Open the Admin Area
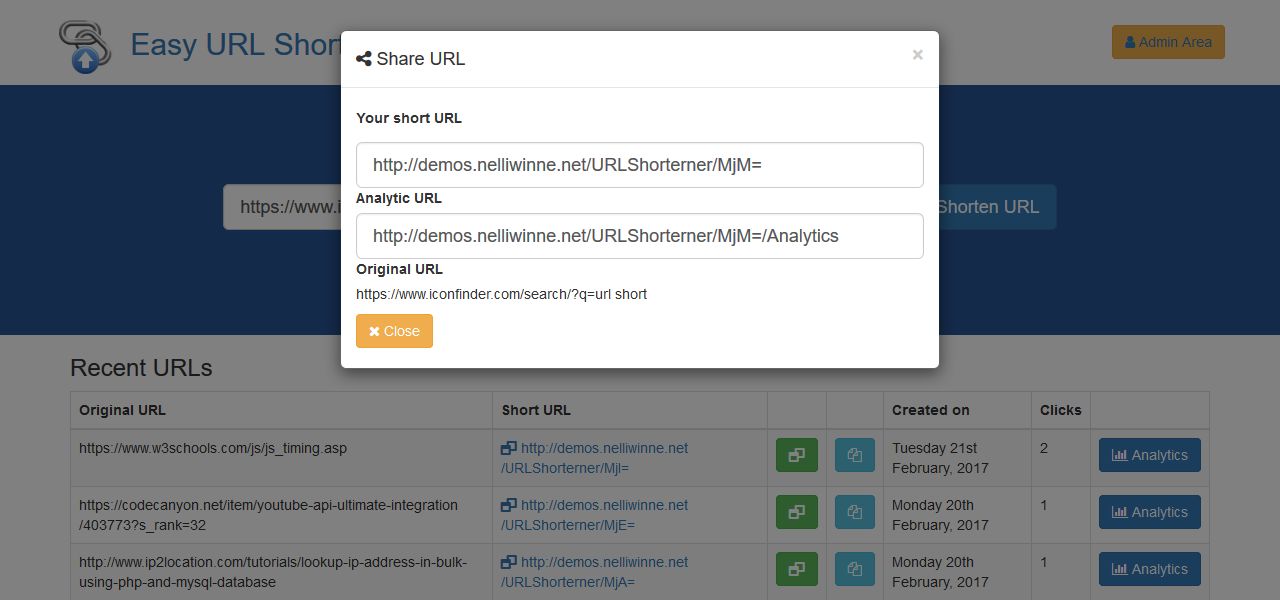 (1168, 42)
